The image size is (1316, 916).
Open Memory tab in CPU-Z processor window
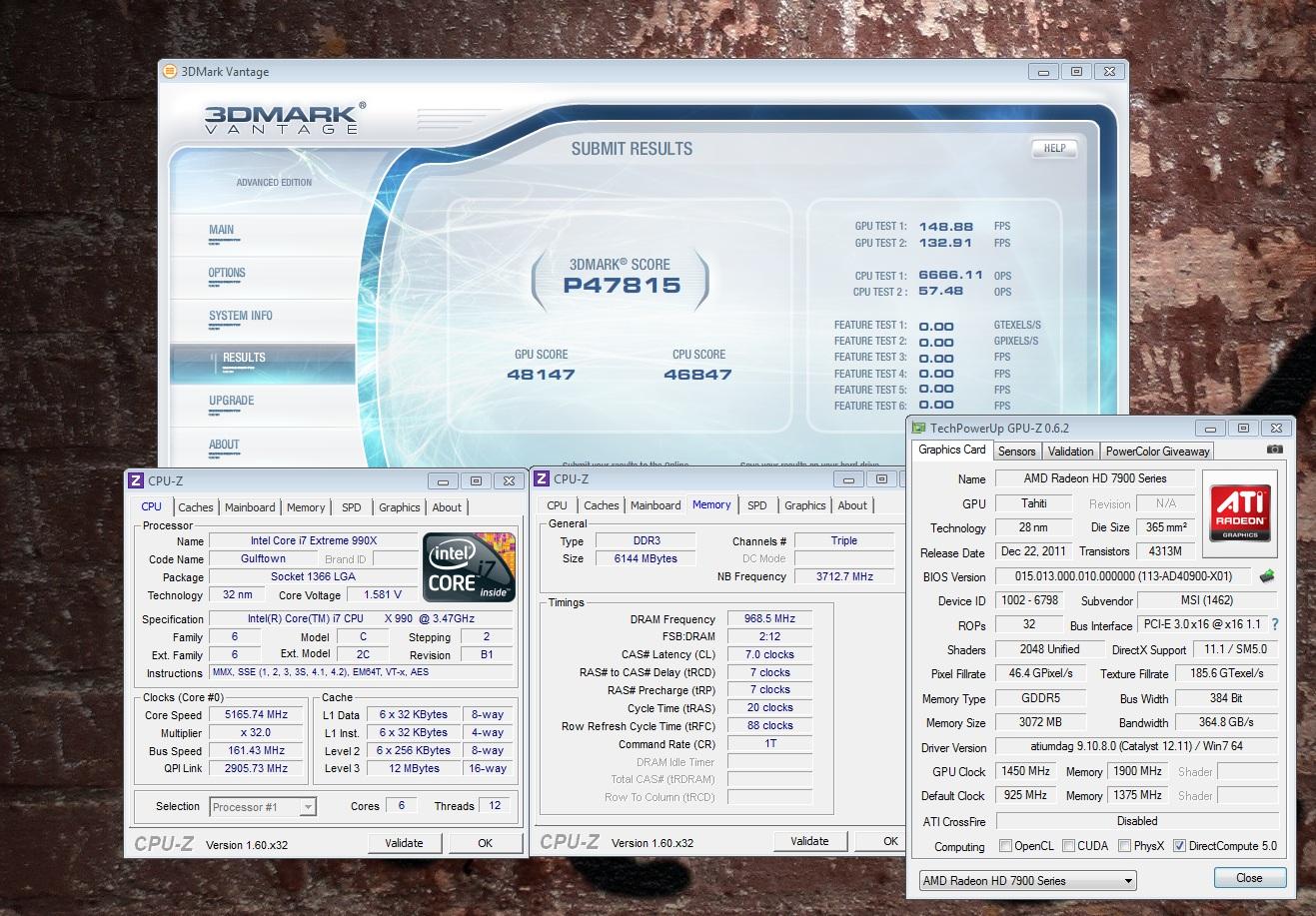306,507
